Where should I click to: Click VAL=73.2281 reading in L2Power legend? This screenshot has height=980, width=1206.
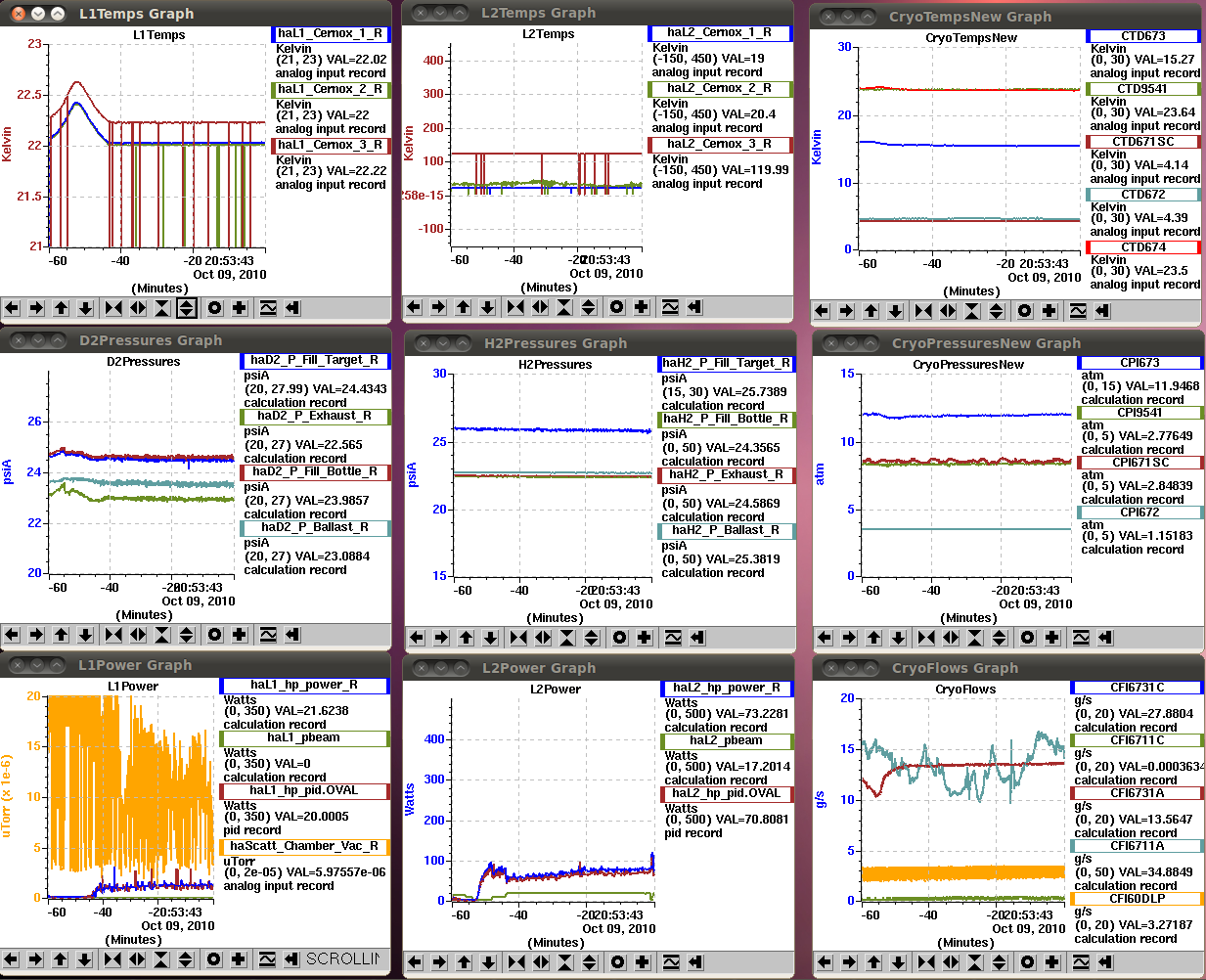[x=747, y=714]
